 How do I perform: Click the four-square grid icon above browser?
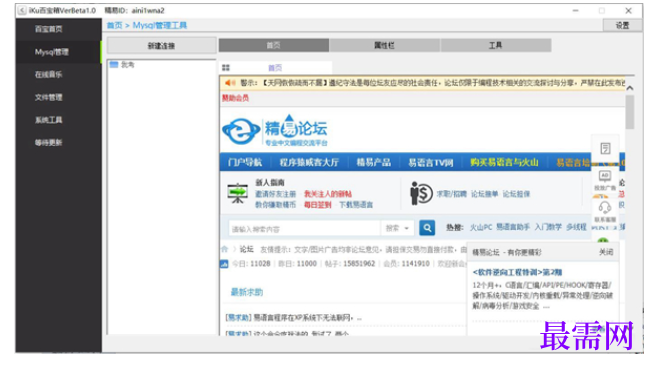tap(226, 68)
